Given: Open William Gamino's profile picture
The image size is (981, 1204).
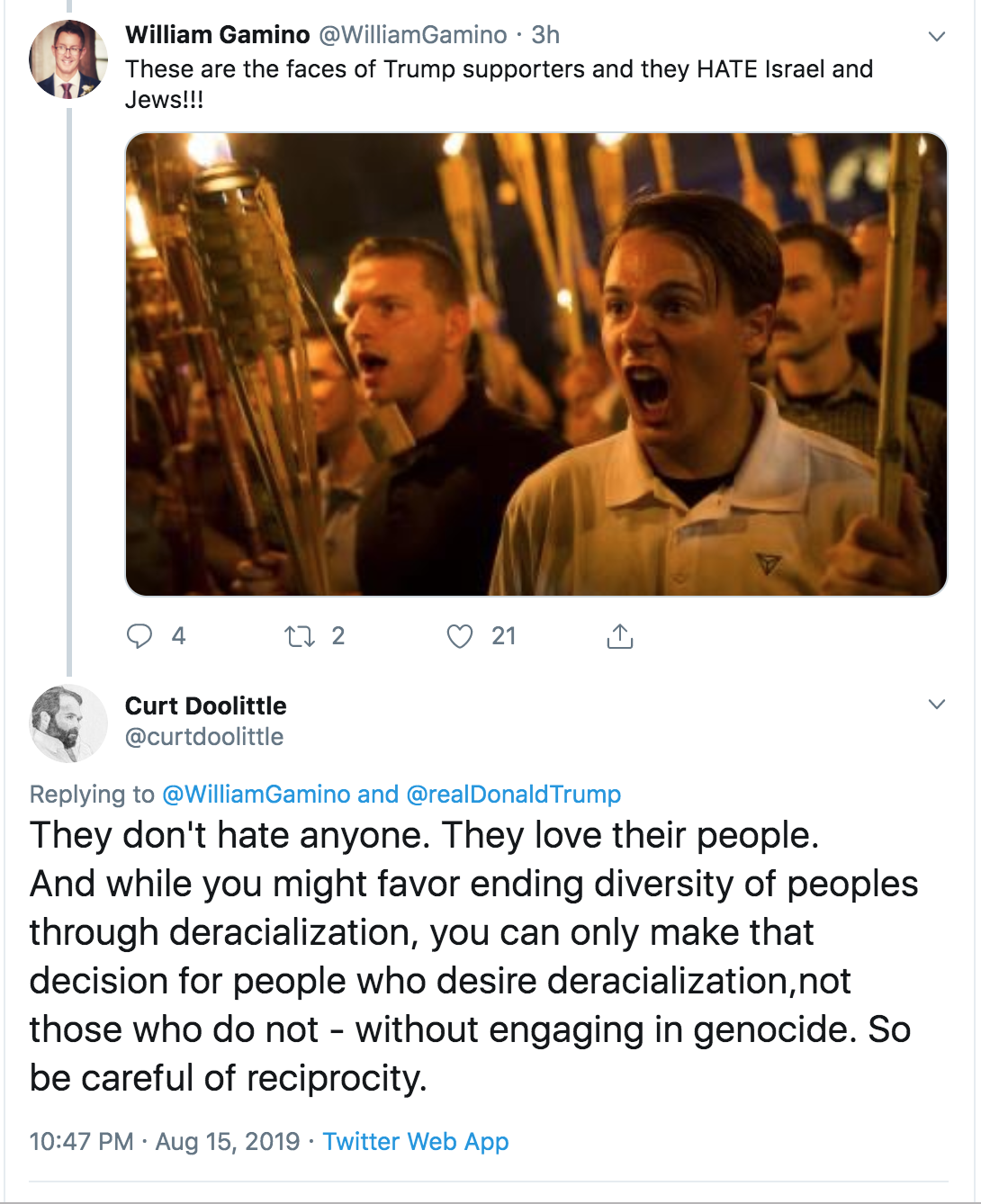Looking at the screenshot, I should pyautogui.click(x=68, y=59).
